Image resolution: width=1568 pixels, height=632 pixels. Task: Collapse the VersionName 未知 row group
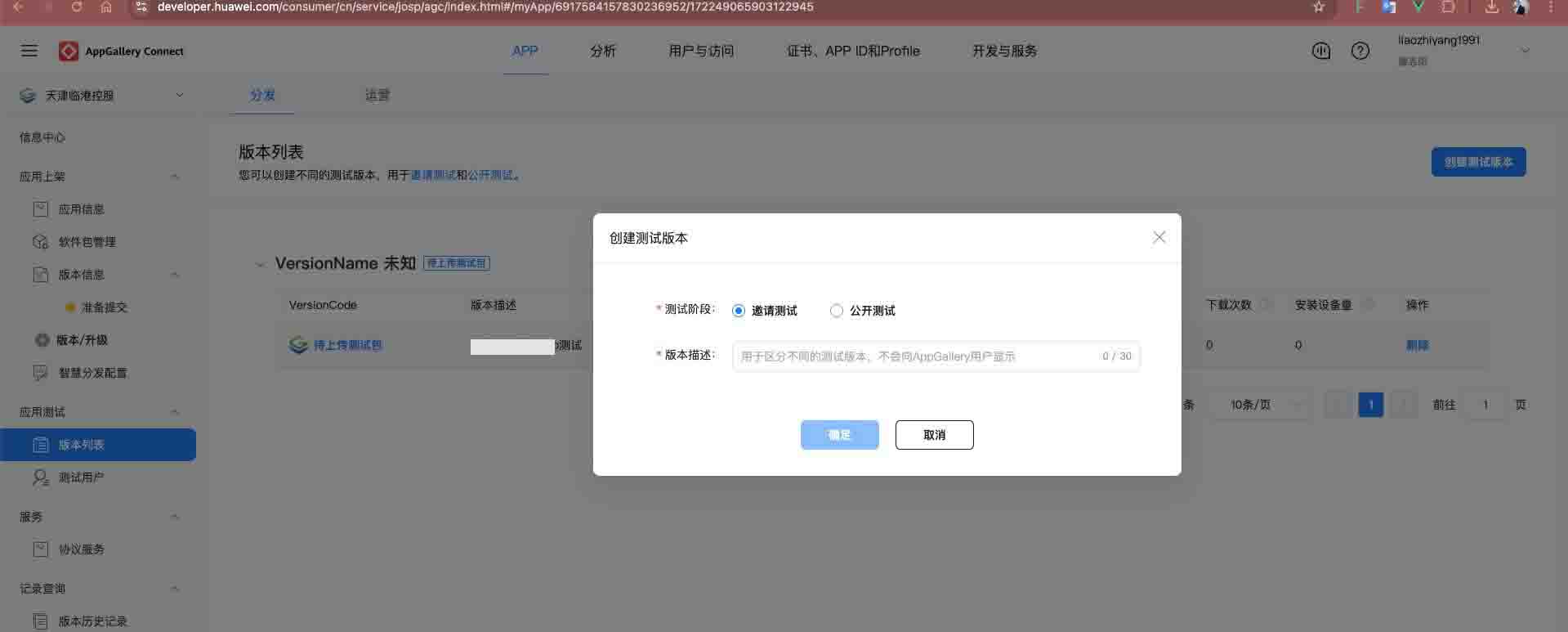coord(260,264)
